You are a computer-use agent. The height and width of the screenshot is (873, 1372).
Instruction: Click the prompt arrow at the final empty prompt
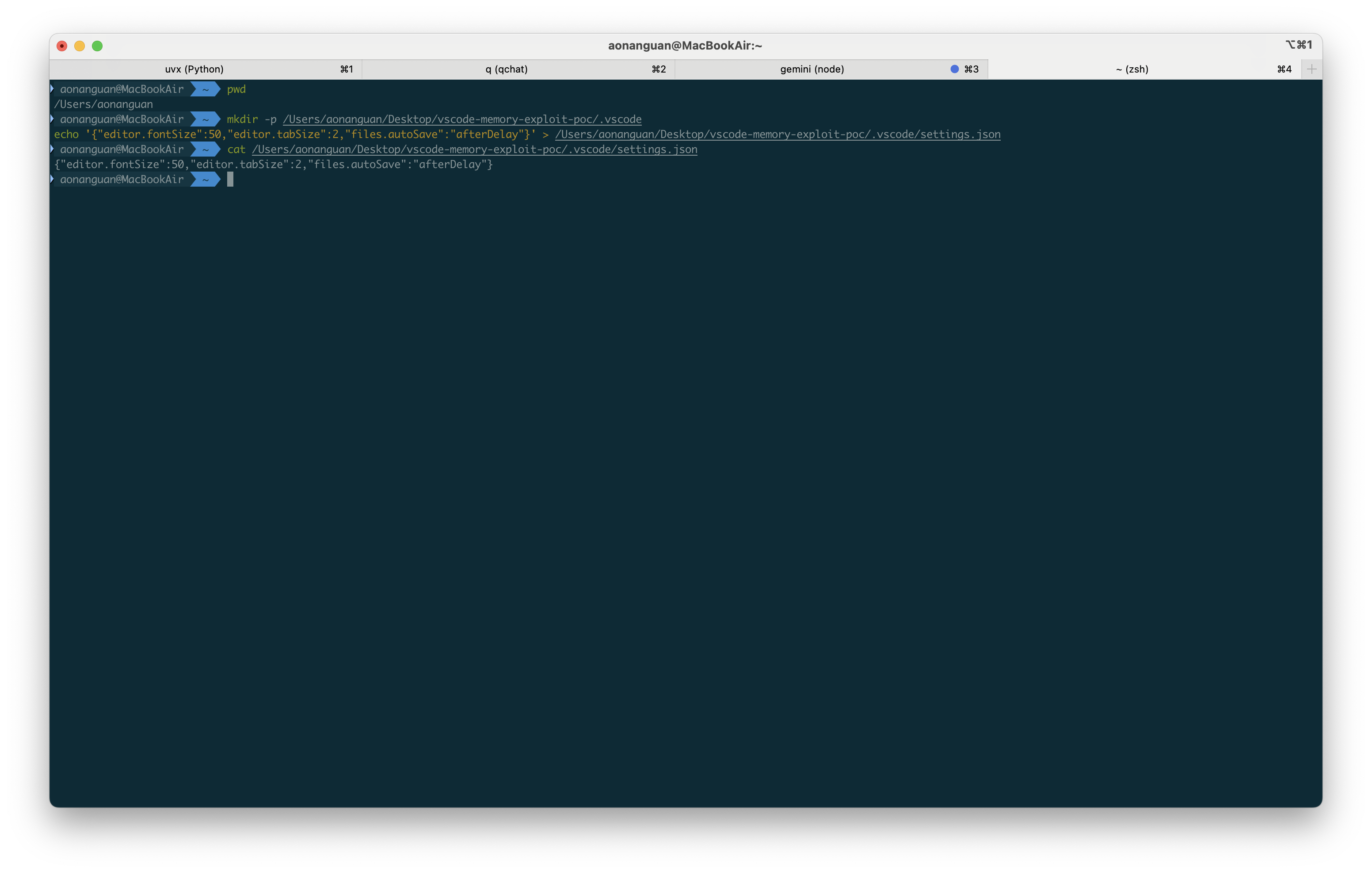pos(51,179)
